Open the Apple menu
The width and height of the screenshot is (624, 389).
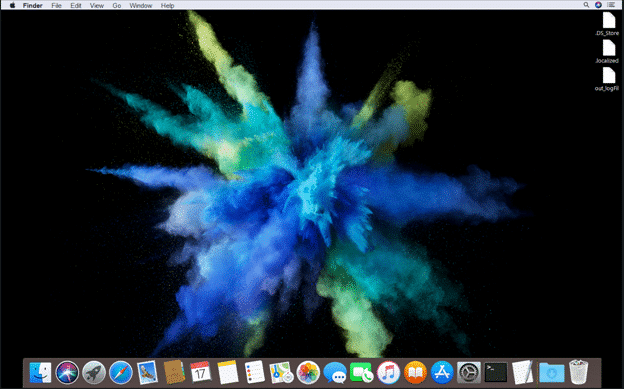click(12, 5)
